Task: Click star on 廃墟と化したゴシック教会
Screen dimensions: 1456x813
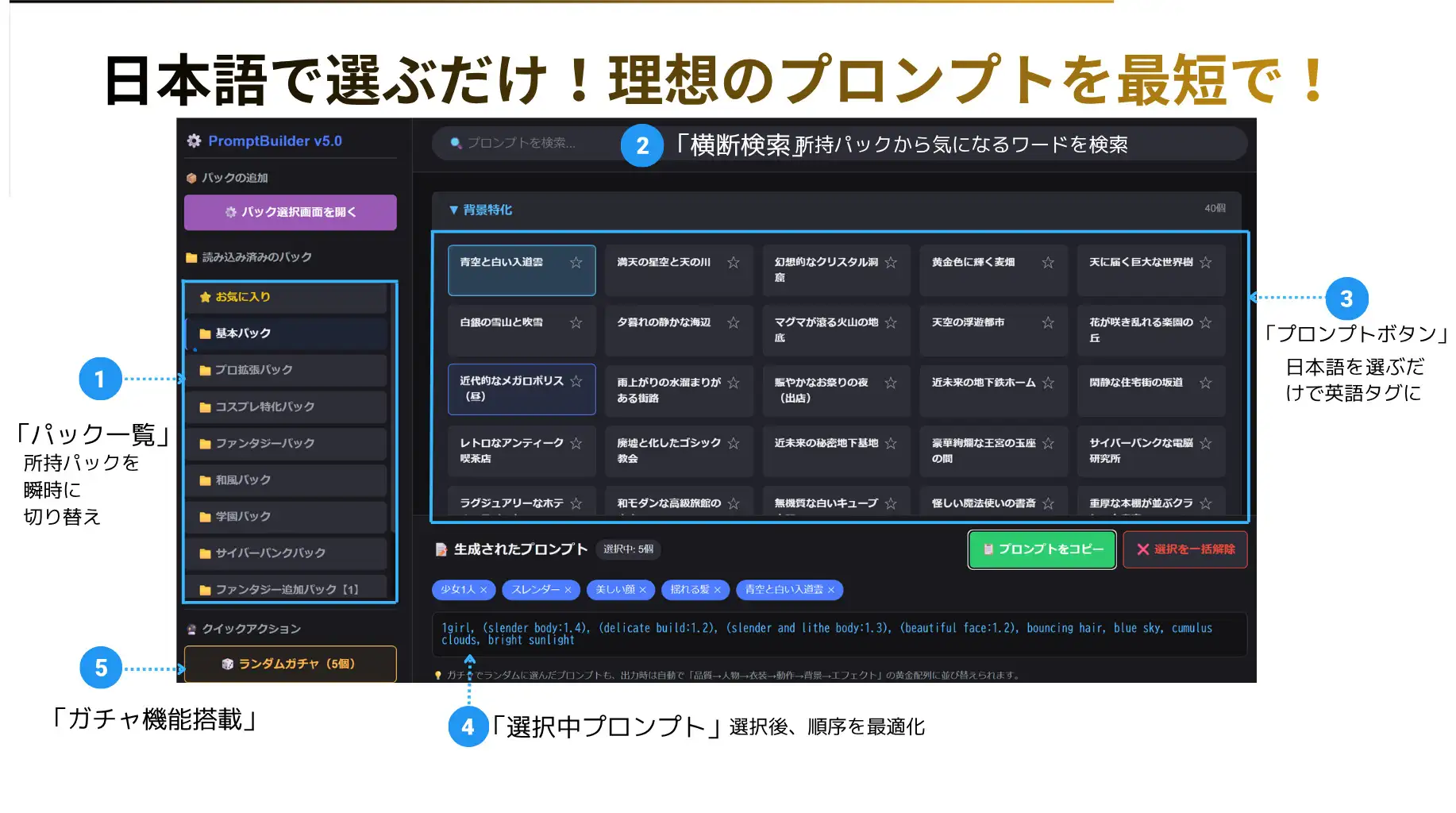Action: (x=734, y=444)
